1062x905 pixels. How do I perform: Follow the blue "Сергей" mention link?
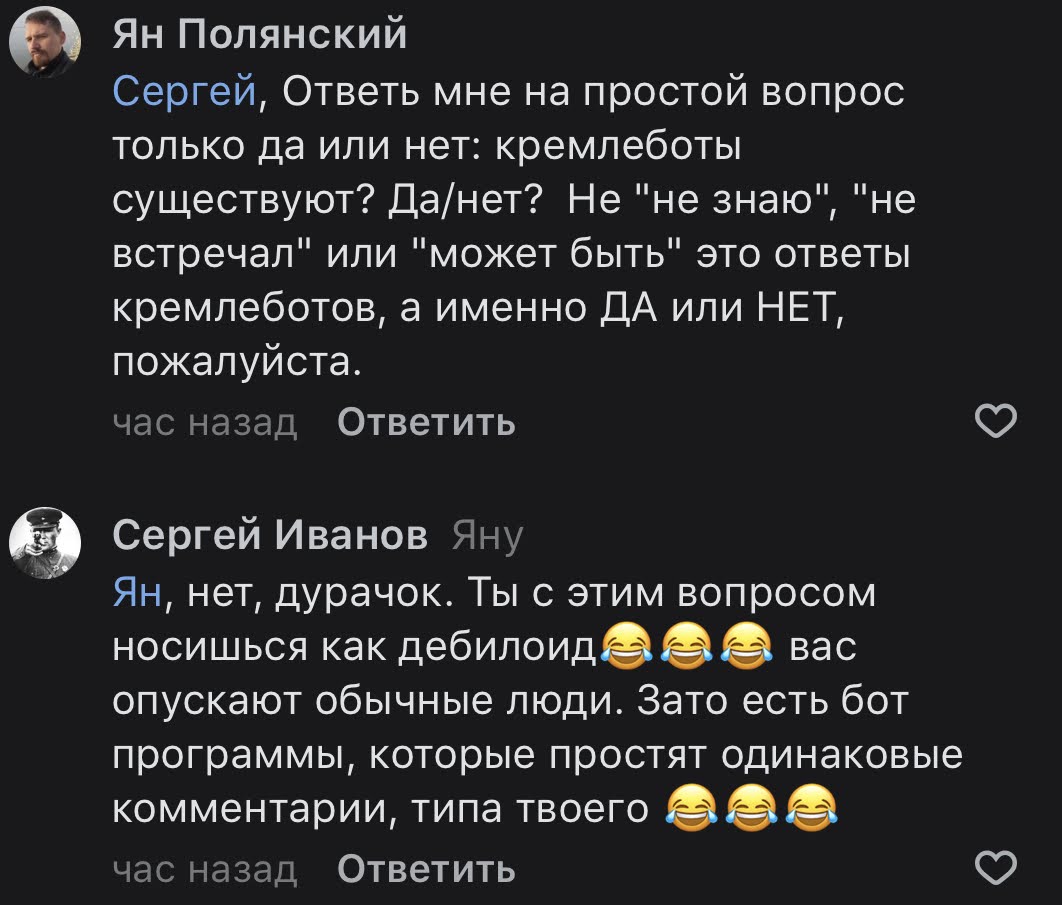(x=186, y=94)
